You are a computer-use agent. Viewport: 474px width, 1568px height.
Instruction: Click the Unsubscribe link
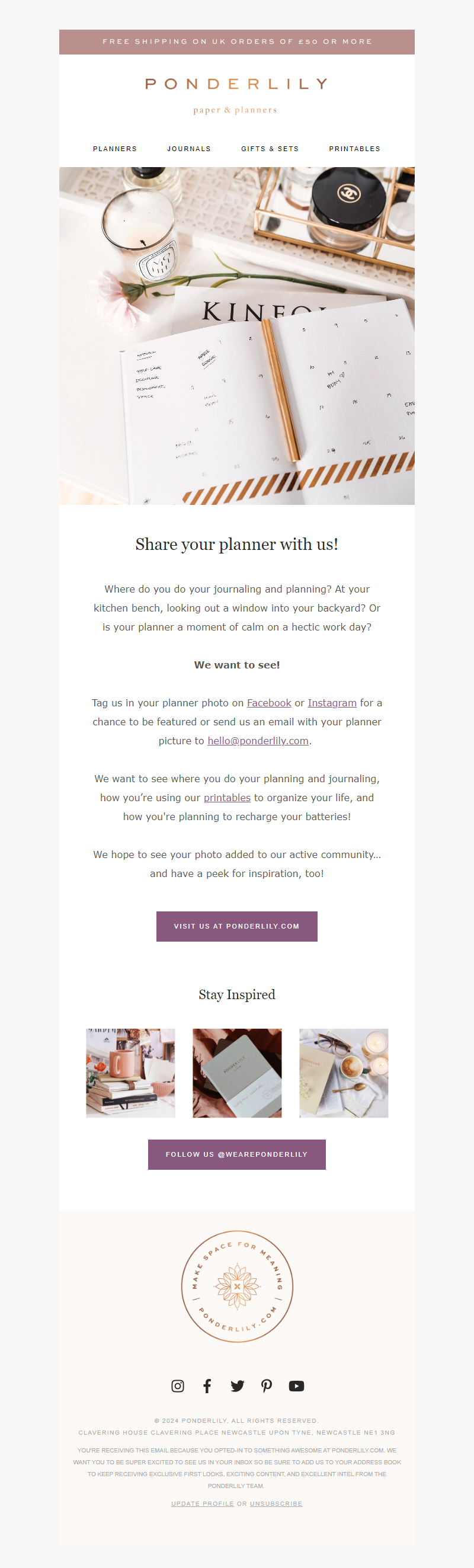tap(276, 1503)
